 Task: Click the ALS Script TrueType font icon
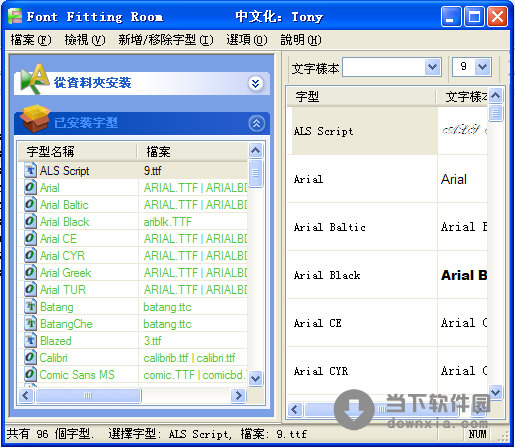(30, 170)
